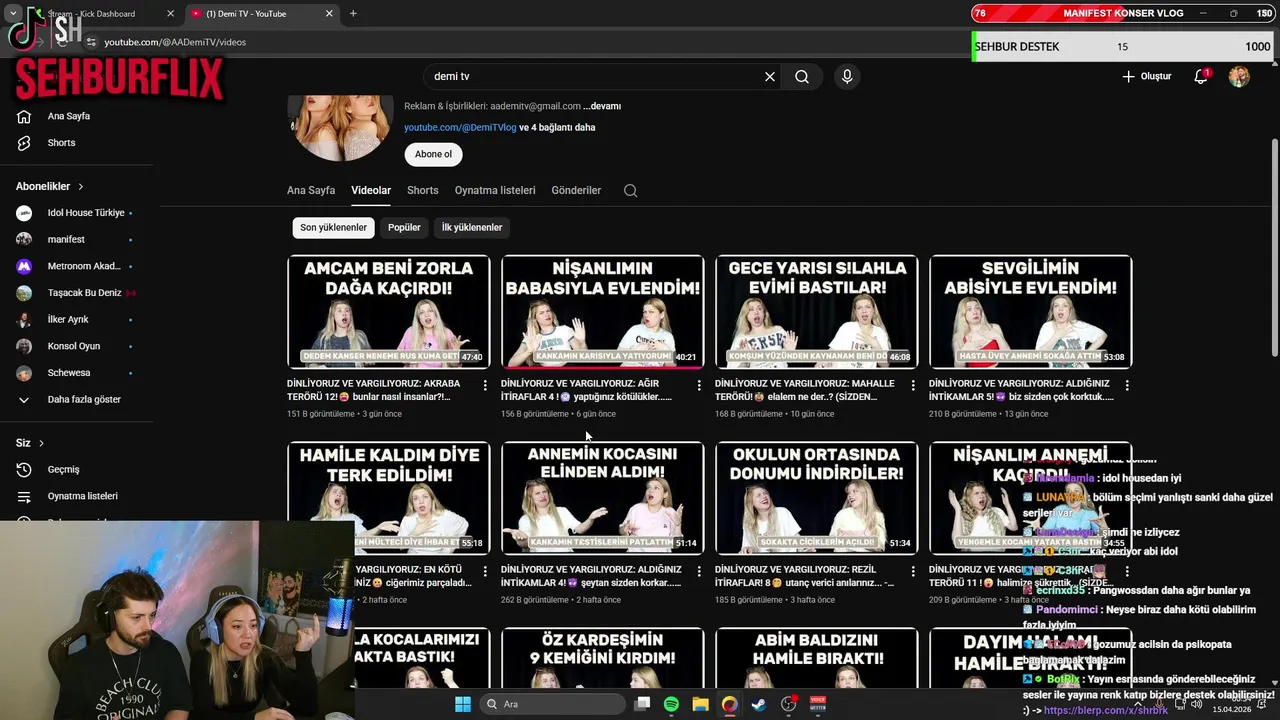Select the Videolar channel tab

[x=371, y=191]
